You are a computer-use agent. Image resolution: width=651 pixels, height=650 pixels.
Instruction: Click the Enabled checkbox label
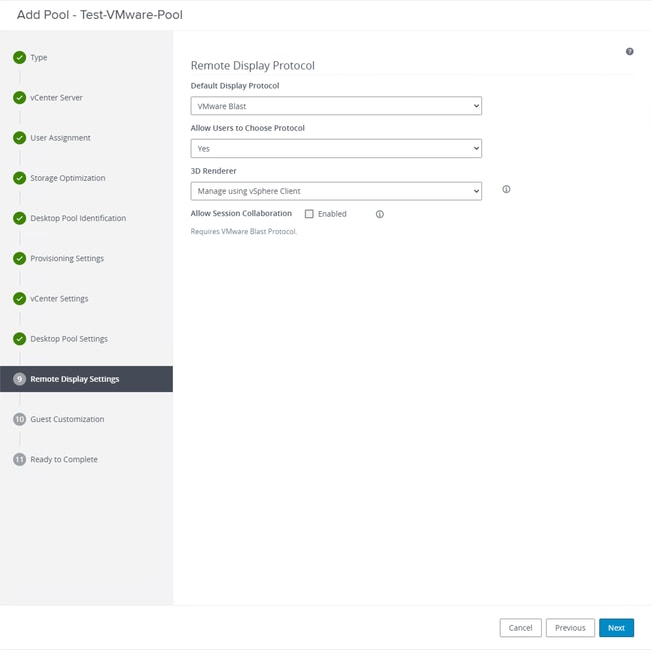332,214
